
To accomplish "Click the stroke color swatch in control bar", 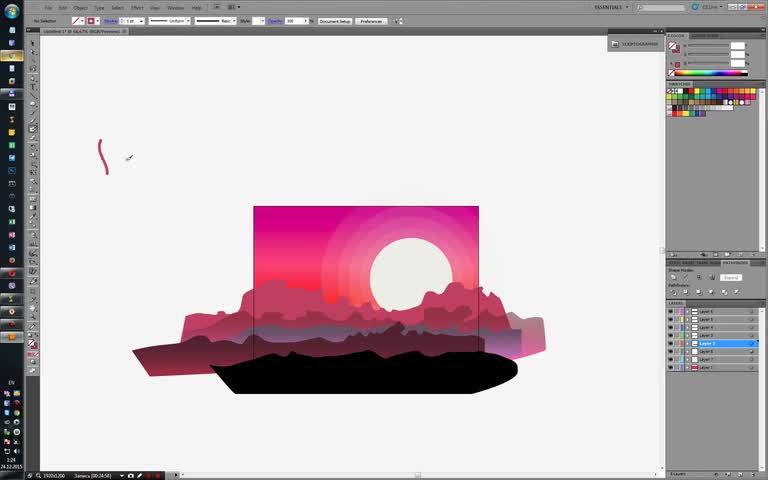I will click(x=91, y=21).
